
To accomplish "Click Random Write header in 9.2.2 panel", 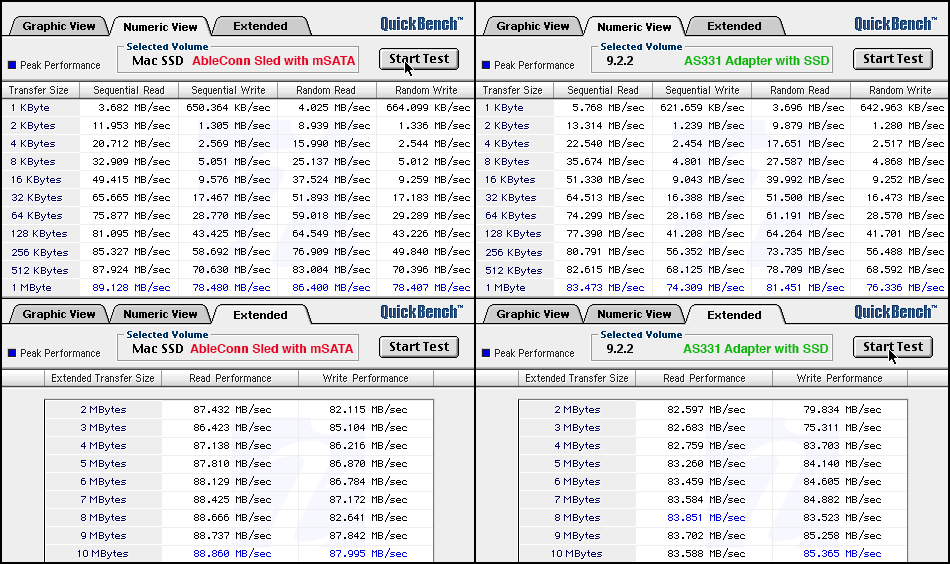I will (900, 90).
